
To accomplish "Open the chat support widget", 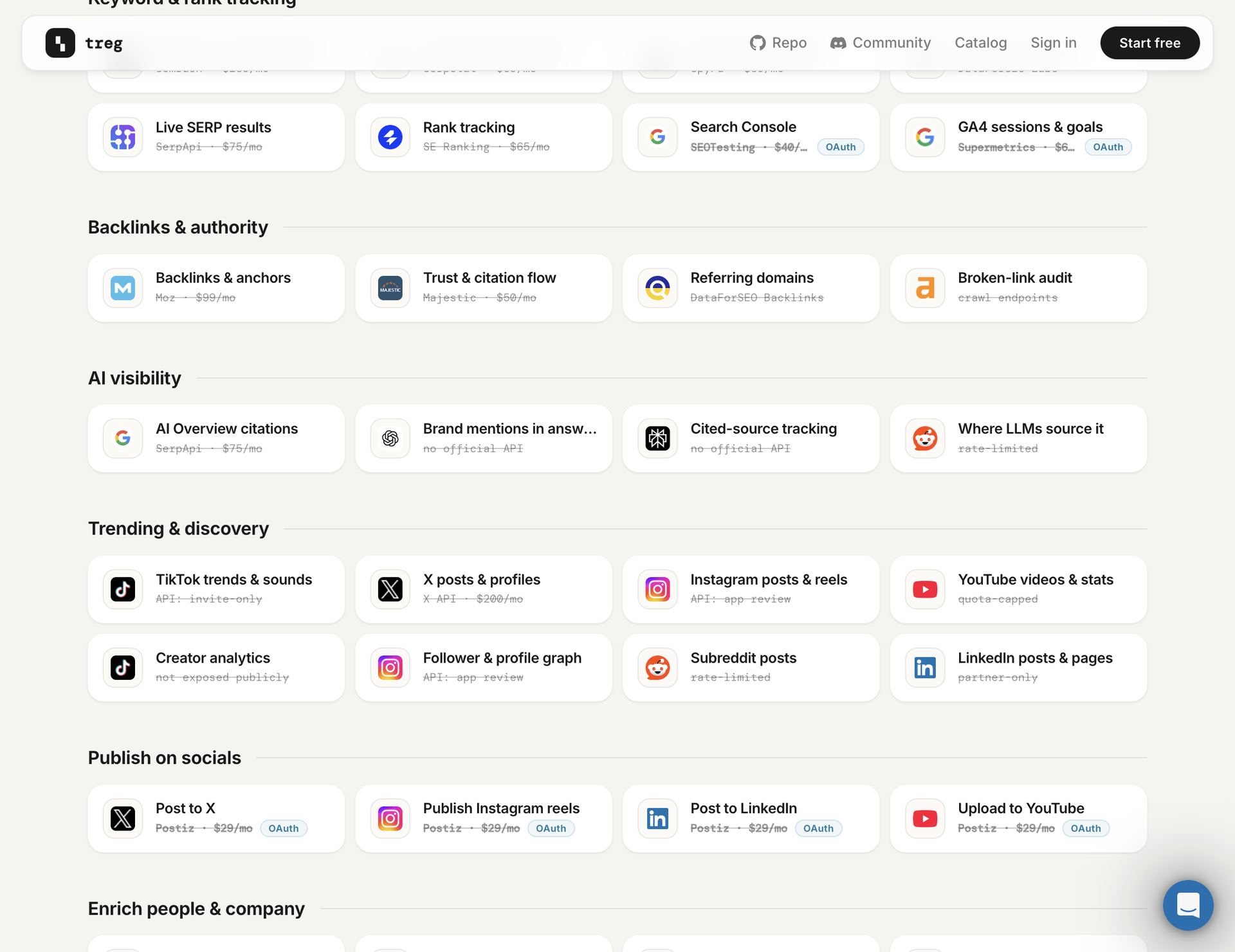I will (x=1188, y=905).
